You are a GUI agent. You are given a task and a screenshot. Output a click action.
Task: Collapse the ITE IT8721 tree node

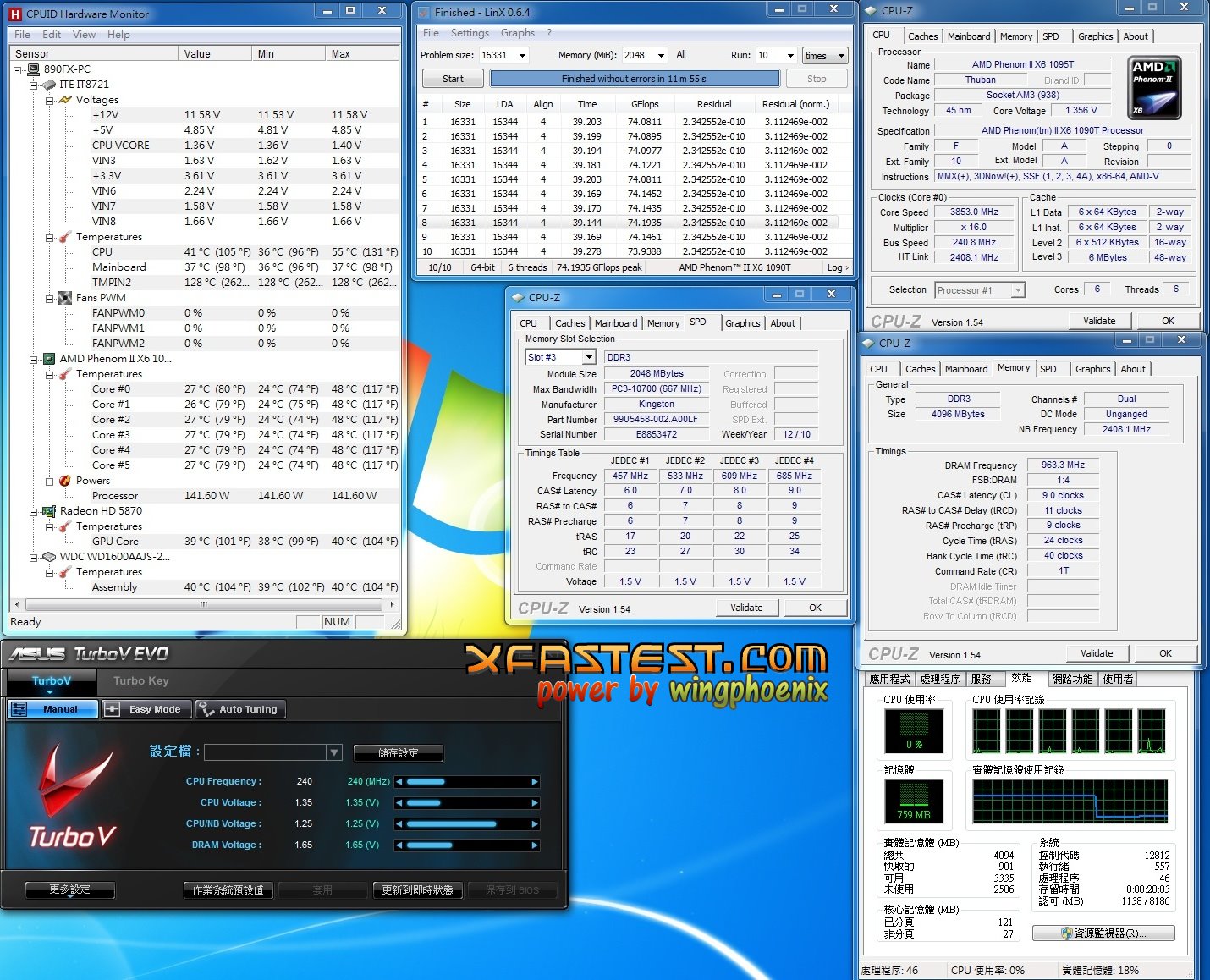click(x=34, y=85)
